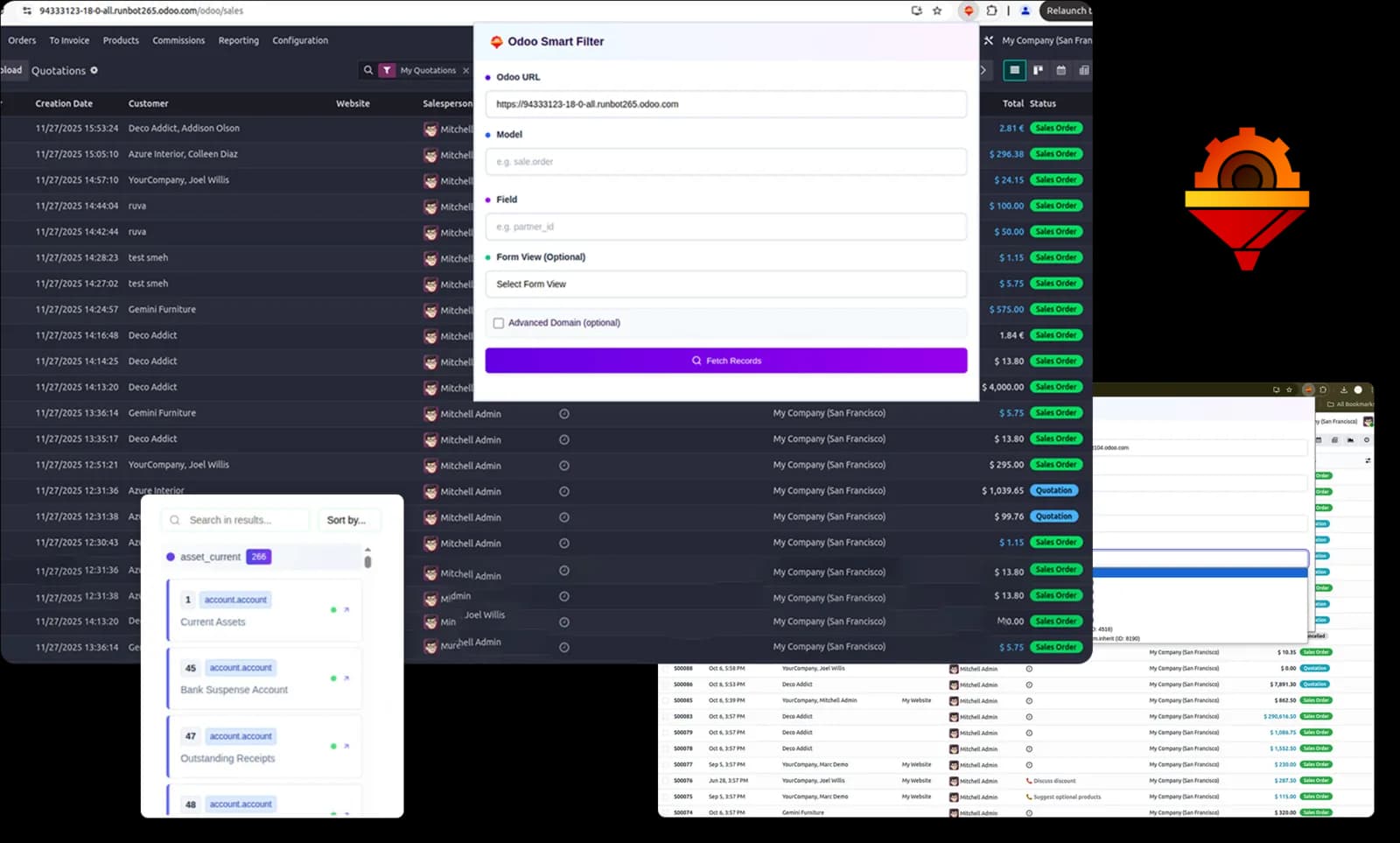
Task: Open Outstanding Receipts record arrow icon
Action: (346, 746)
